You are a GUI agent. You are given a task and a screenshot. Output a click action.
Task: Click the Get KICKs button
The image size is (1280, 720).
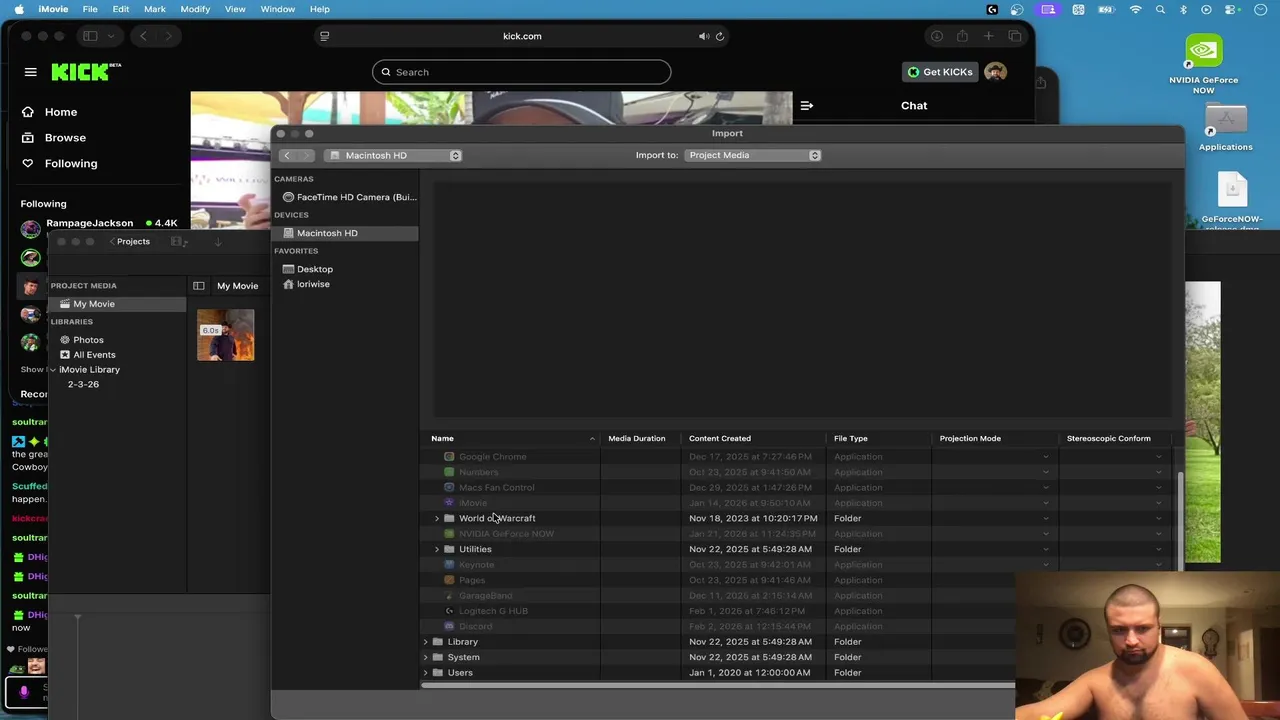pyautogui.click(x=939, y=72)
